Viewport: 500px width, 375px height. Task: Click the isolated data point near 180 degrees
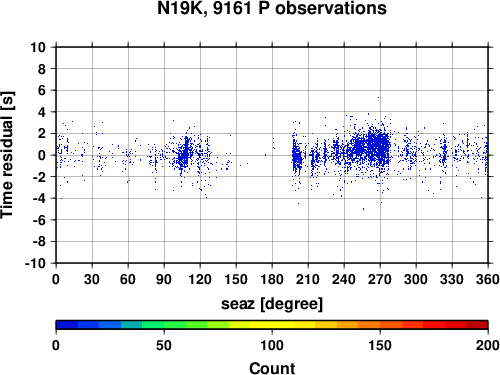click(265, 155)
